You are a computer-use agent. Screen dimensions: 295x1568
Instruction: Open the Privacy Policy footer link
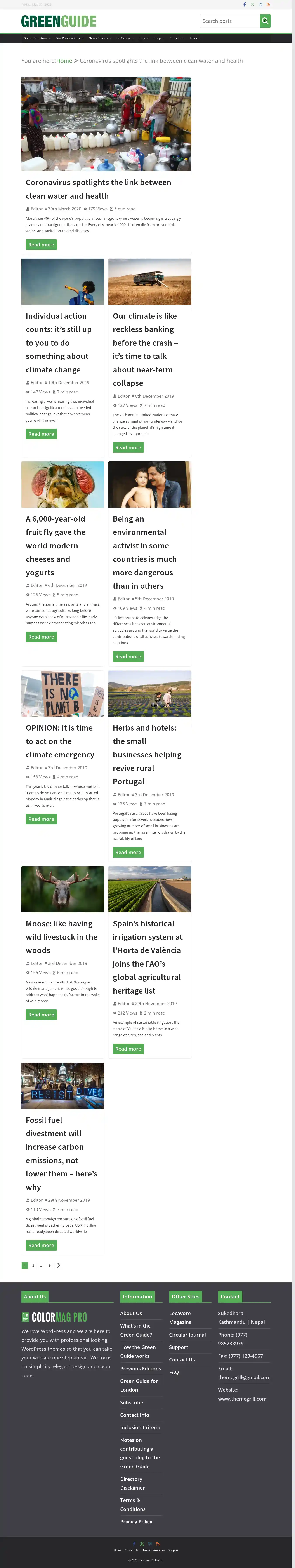pyautogui.click(x=136, y=1521)
